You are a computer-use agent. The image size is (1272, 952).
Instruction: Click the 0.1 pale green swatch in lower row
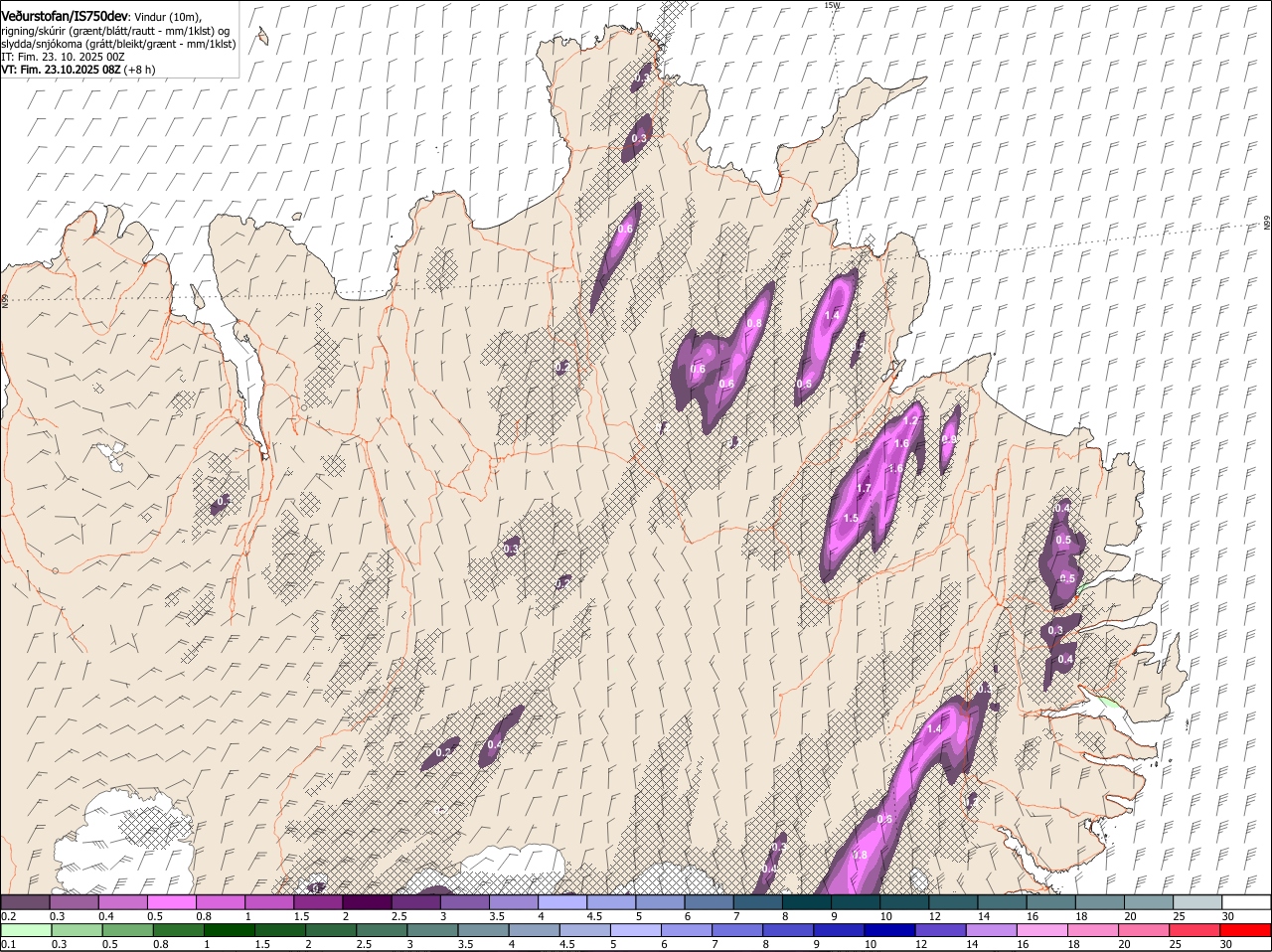(x=26, y=930)
